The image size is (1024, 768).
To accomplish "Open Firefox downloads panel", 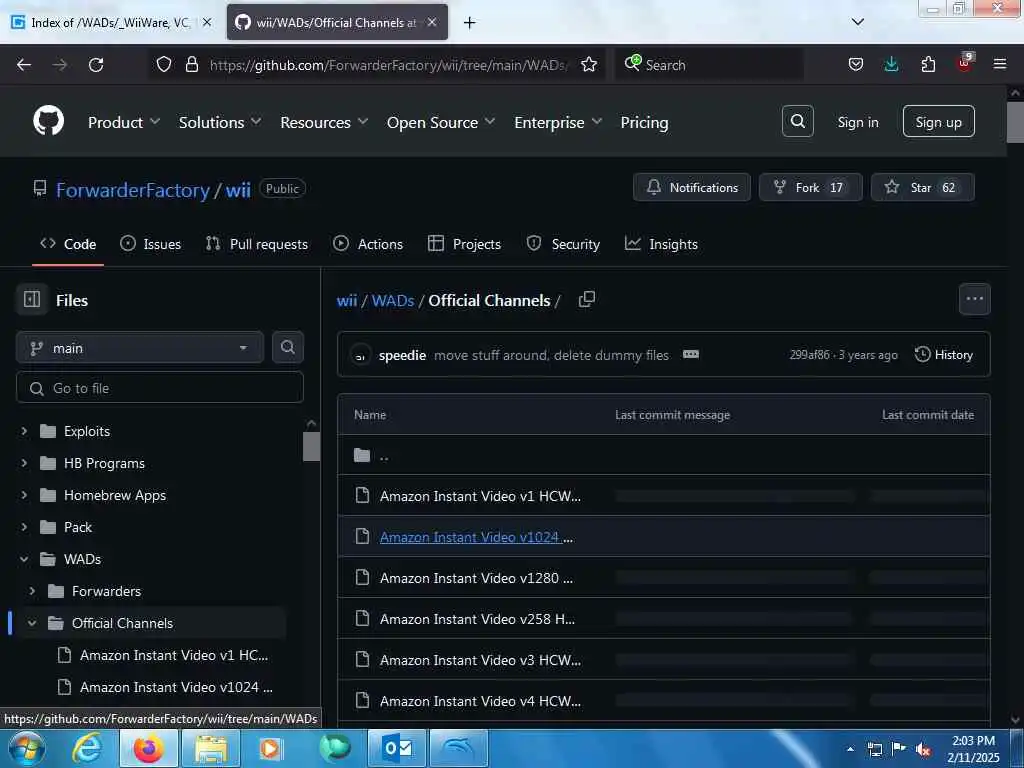I will 891,64.
